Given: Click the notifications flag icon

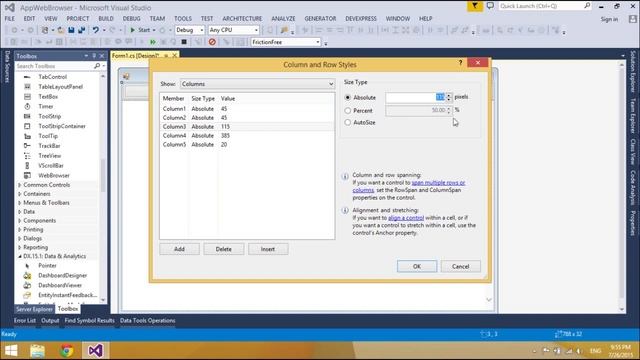Looking at the screenshot, I should (x=475, y=6).
